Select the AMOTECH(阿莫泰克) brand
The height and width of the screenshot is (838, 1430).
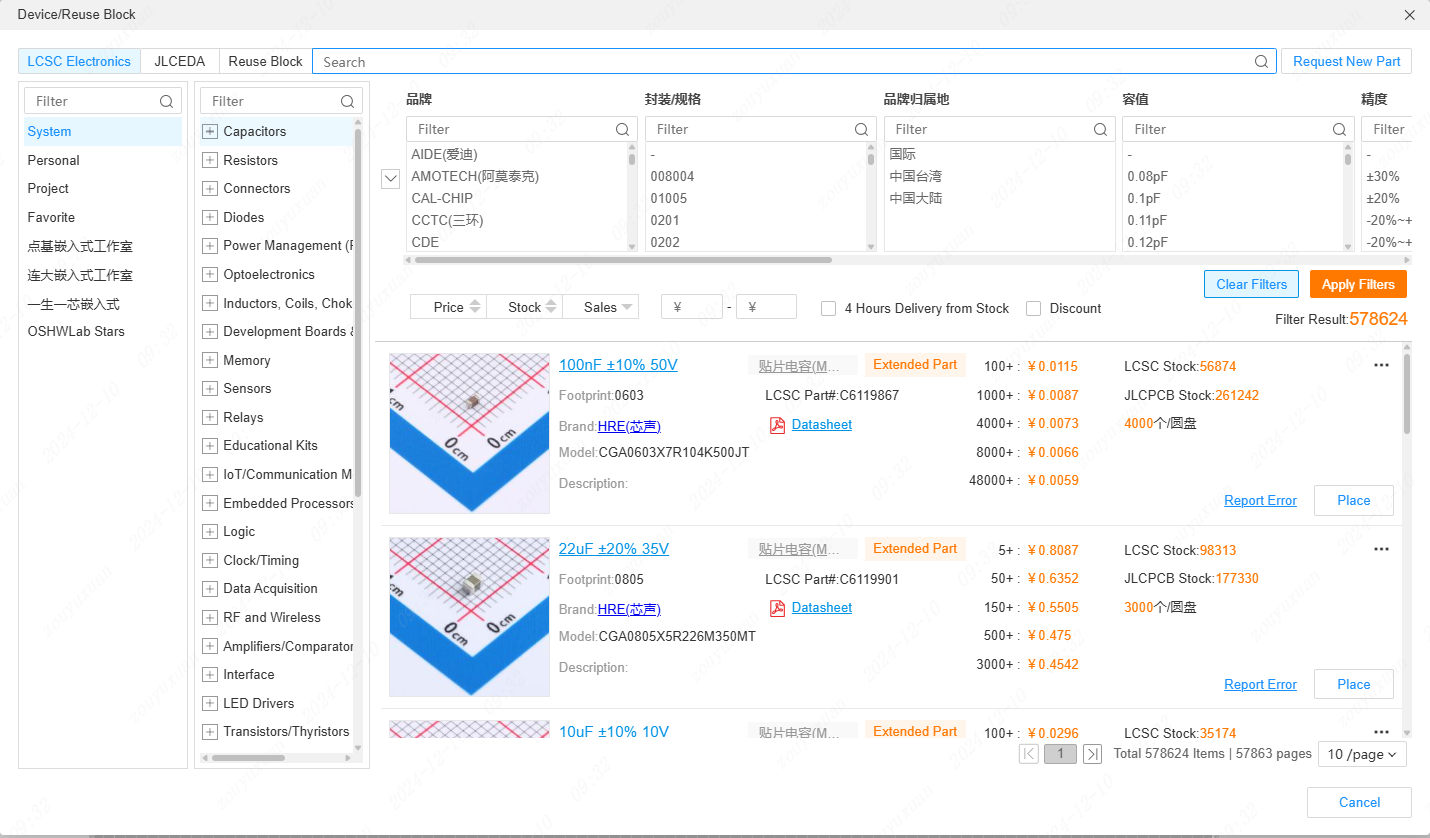pyautogui.click(x=475, y=176)
